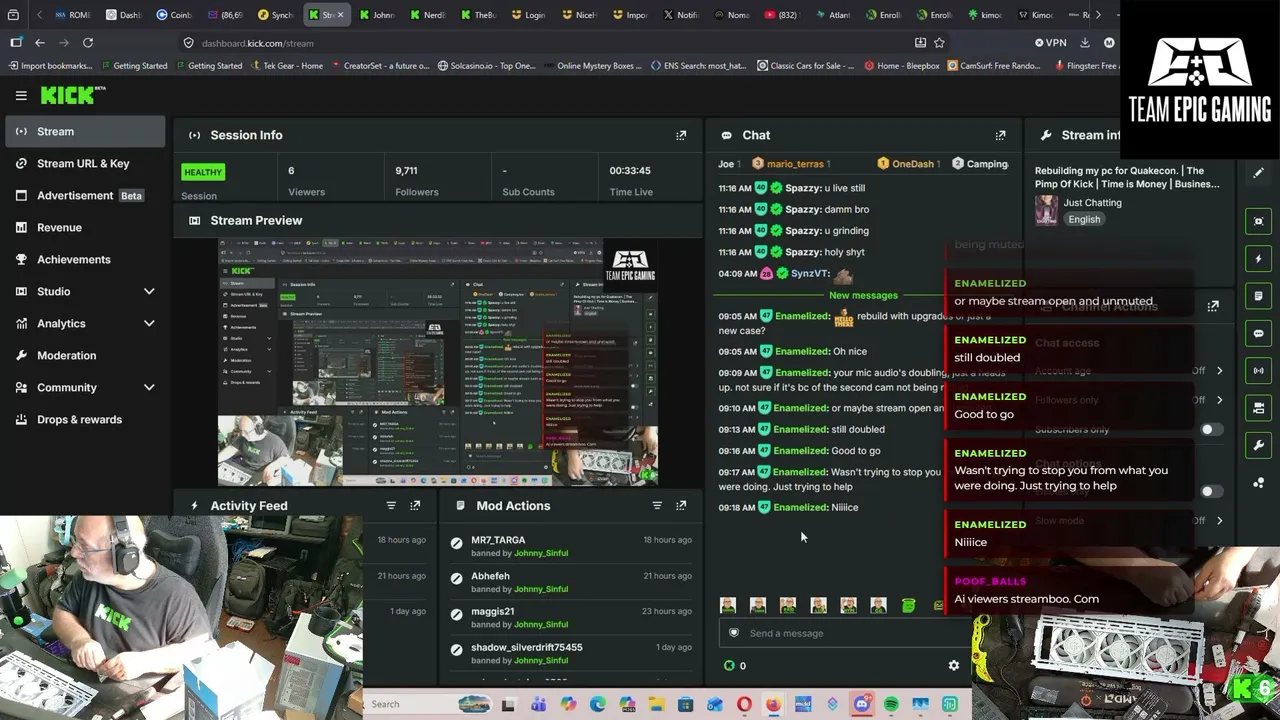Open the Classic Cars for Sale bookmark
Viewport: 1280px width, 720px height.
coord(806,66)
